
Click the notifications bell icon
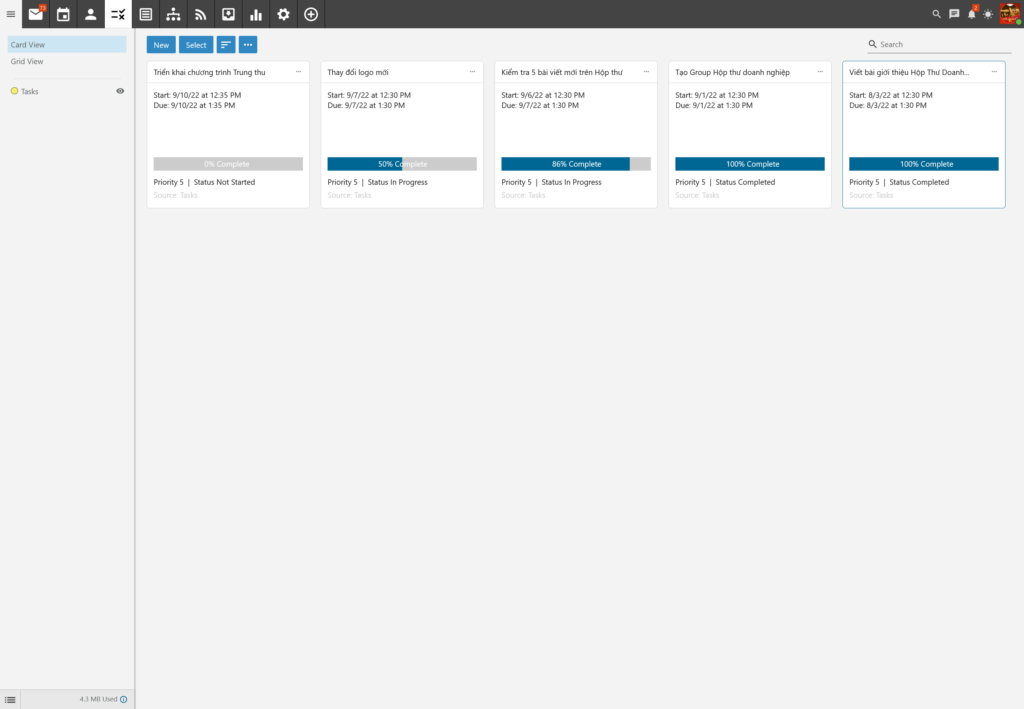(971, 14)
